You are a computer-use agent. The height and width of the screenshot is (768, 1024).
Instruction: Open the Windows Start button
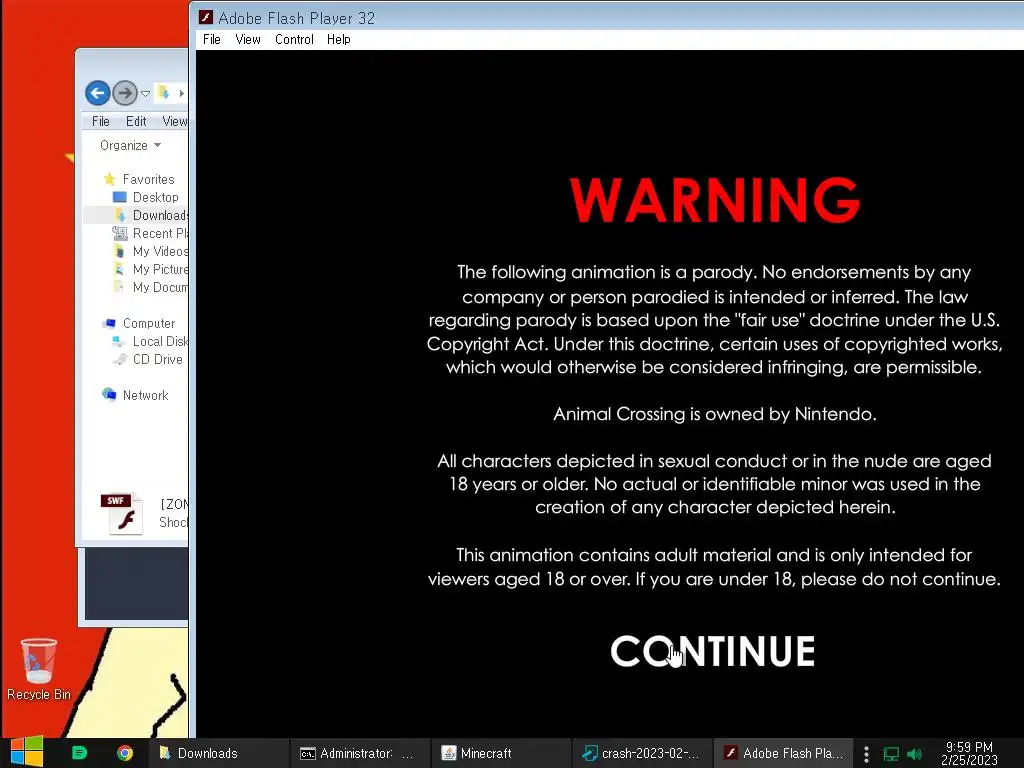27,752
